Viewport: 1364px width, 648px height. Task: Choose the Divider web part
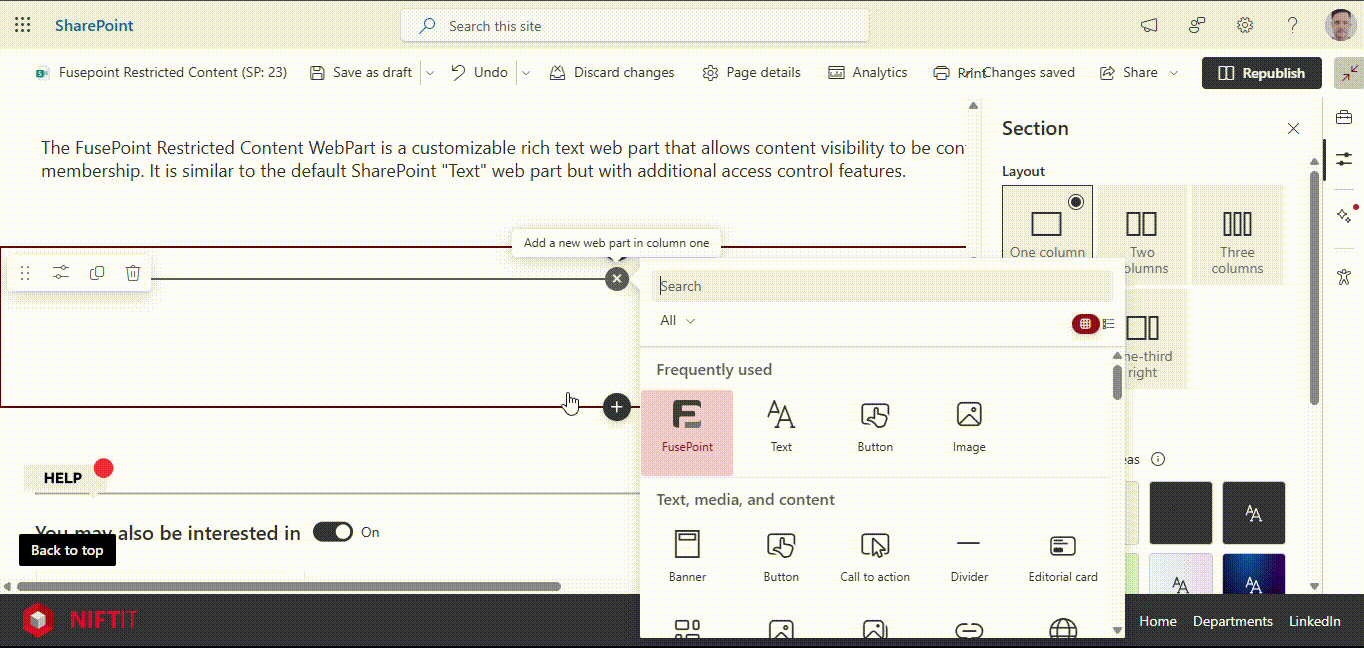968,557
